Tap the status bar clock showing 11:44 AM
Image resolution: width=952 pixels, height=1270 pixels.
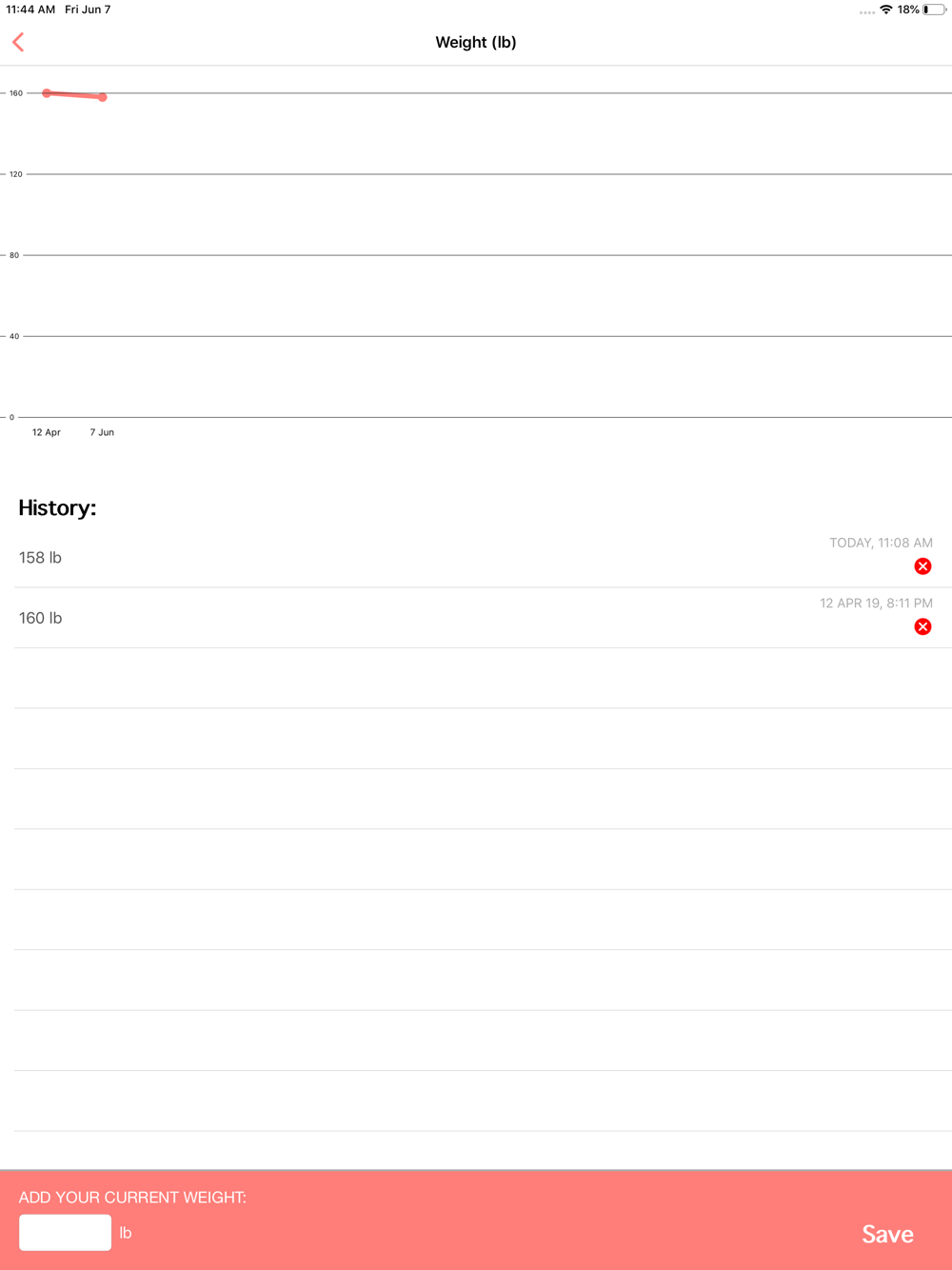(30, 10)
